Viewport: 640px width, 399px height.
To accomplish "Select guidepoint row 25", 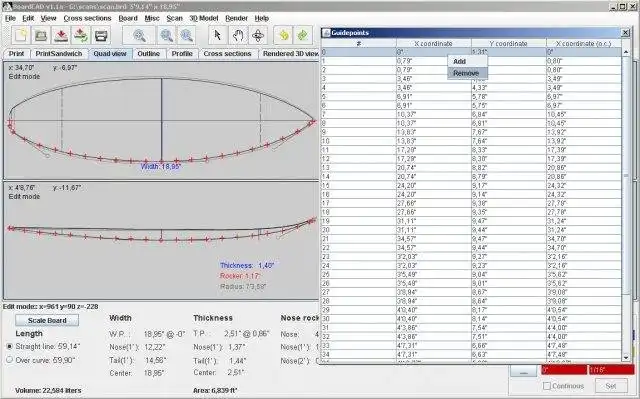I will [471, 275].
